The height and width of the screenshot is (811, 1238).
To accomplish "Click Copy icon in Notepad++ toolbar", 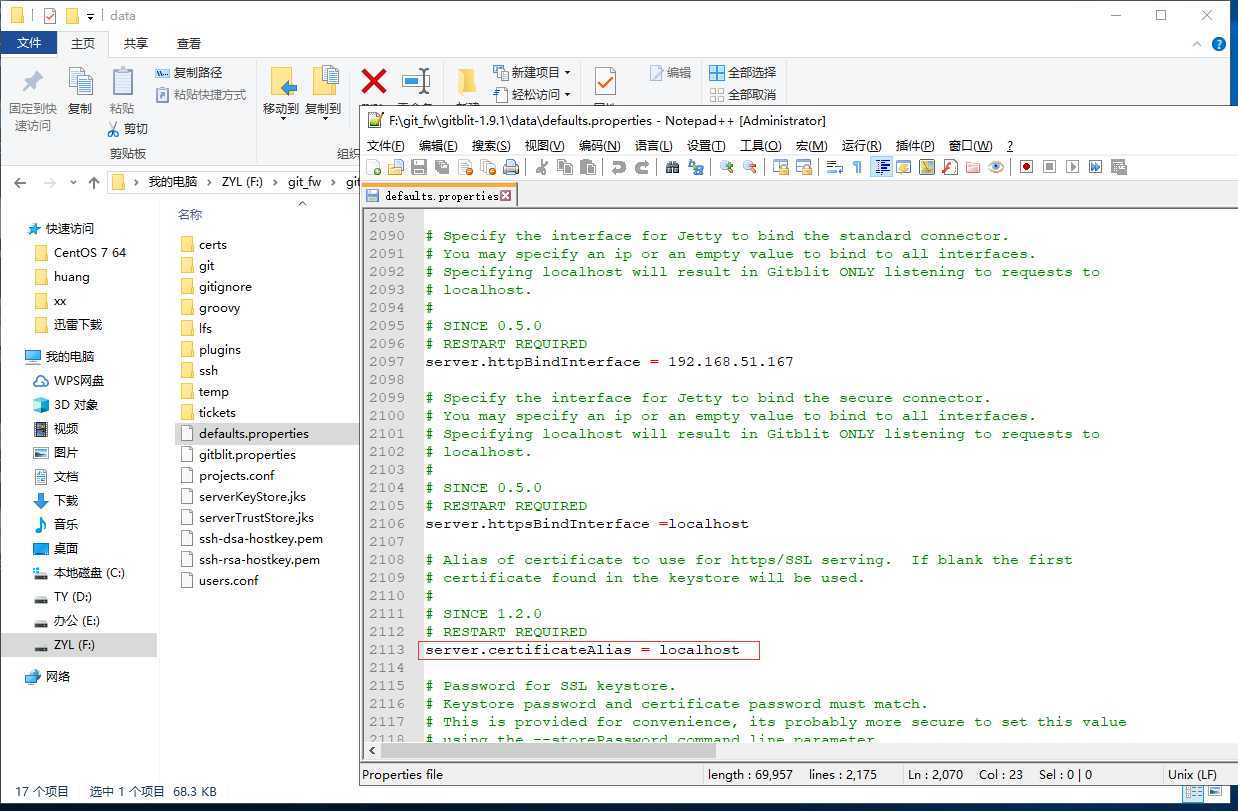I will point(565,167).
